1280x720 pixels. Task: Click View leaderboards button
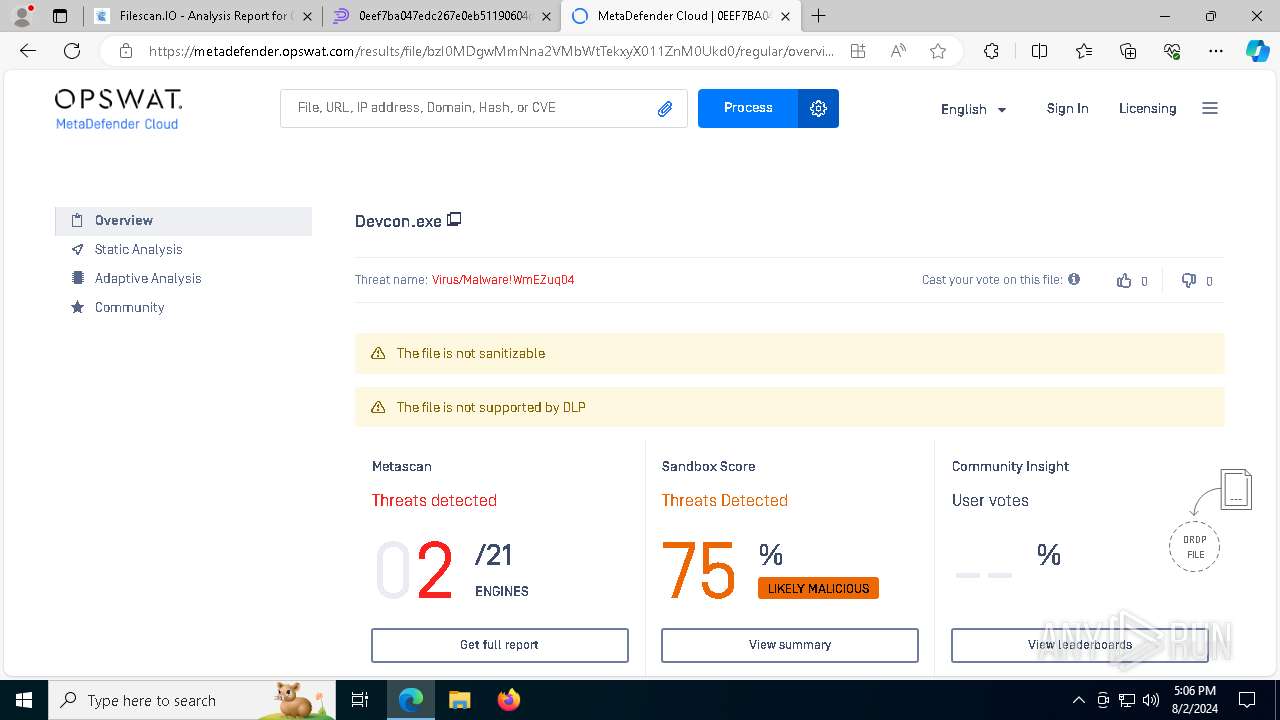click(x=1080, y=645)
